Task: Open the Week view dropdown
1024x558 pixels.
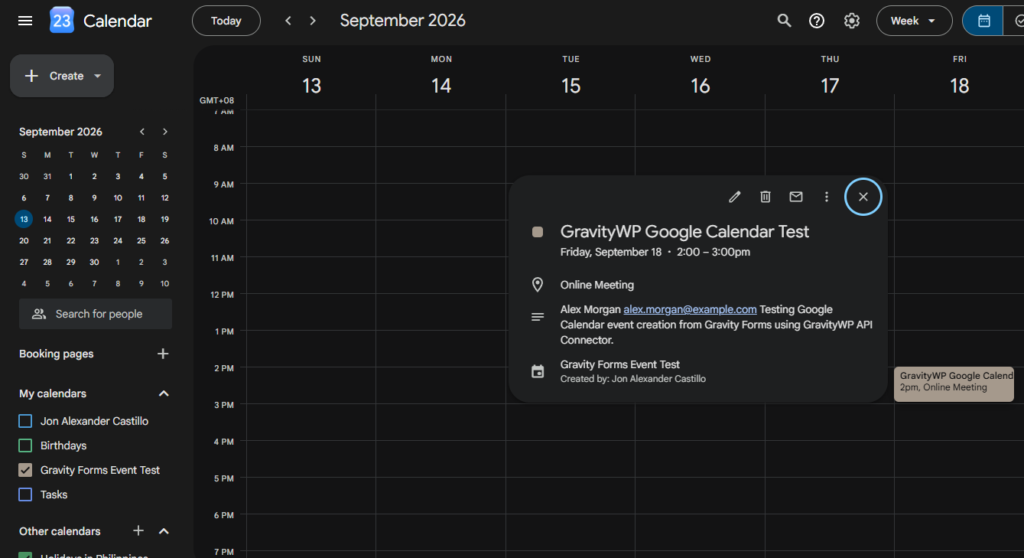Action: pos(914,21)
